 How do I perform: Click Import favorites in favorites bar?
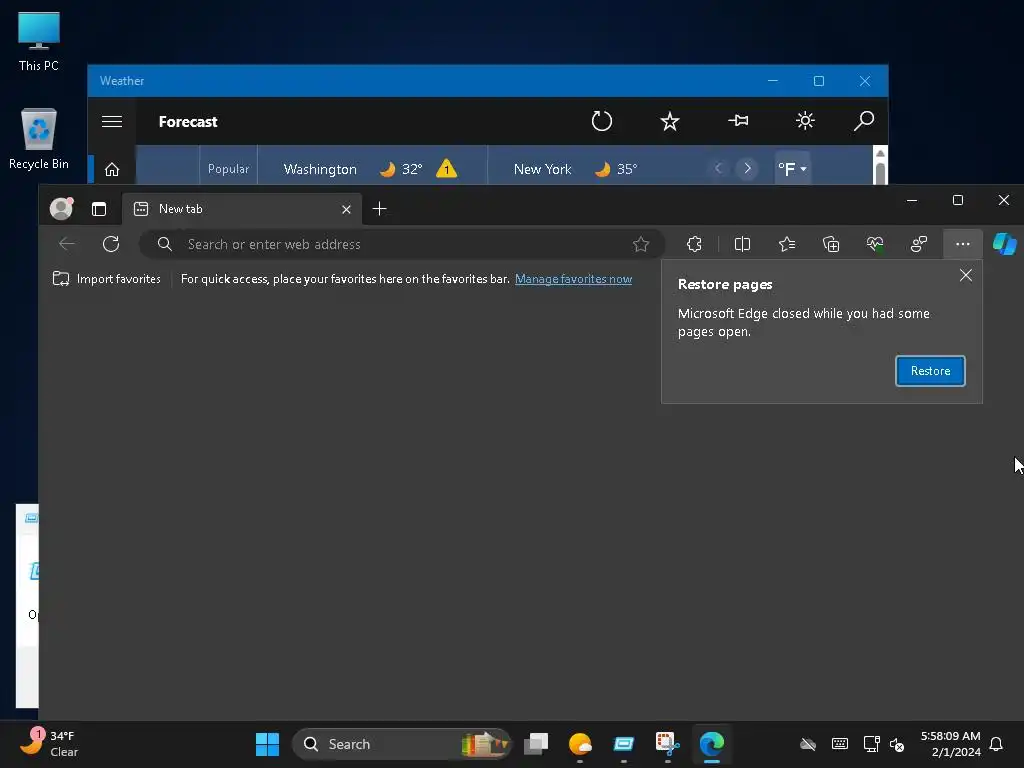pos(106,279)
